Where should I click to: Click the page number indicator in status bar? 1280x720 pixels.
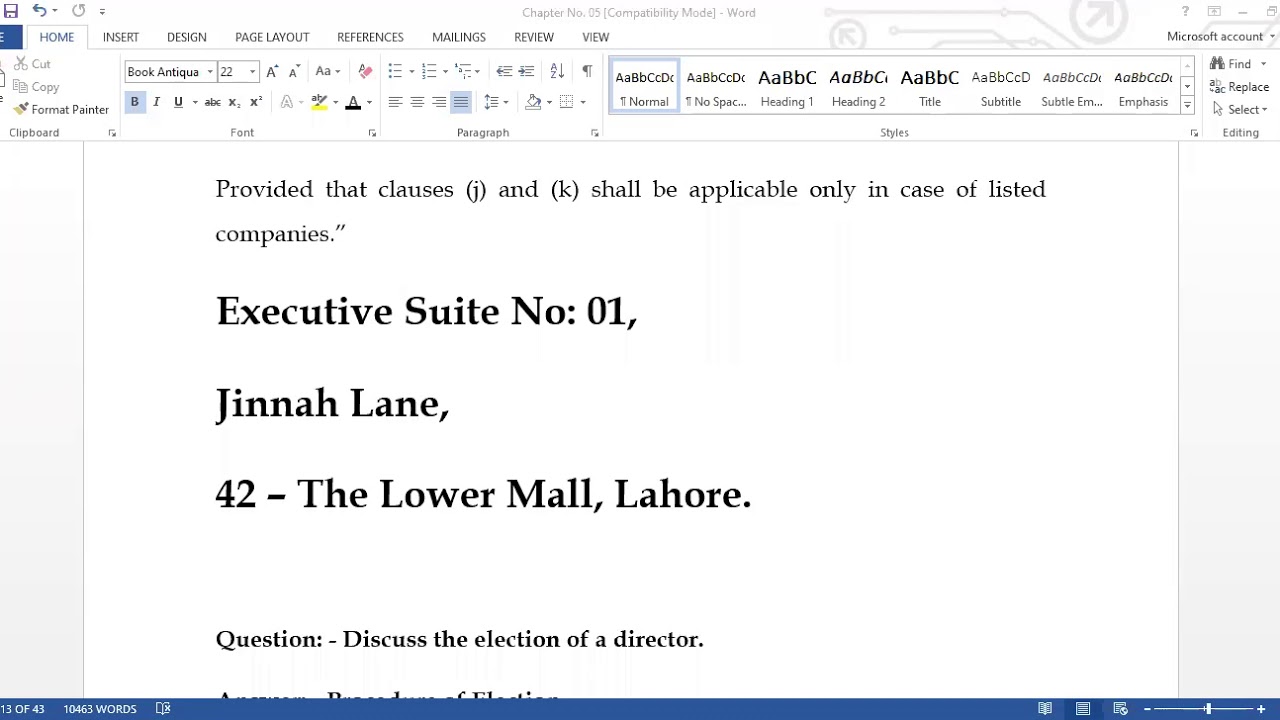(22, 709)
